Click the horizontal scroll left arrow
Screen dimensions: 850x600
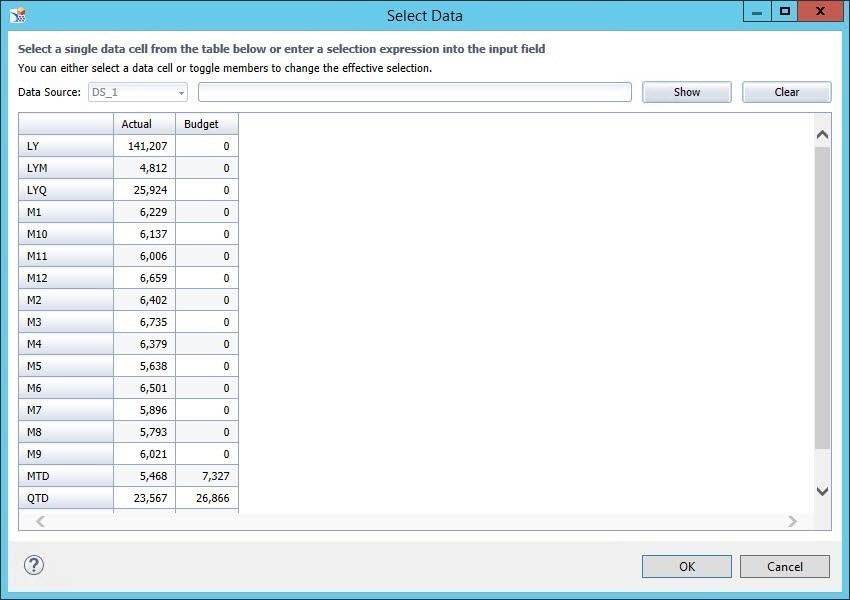point(41,521)
